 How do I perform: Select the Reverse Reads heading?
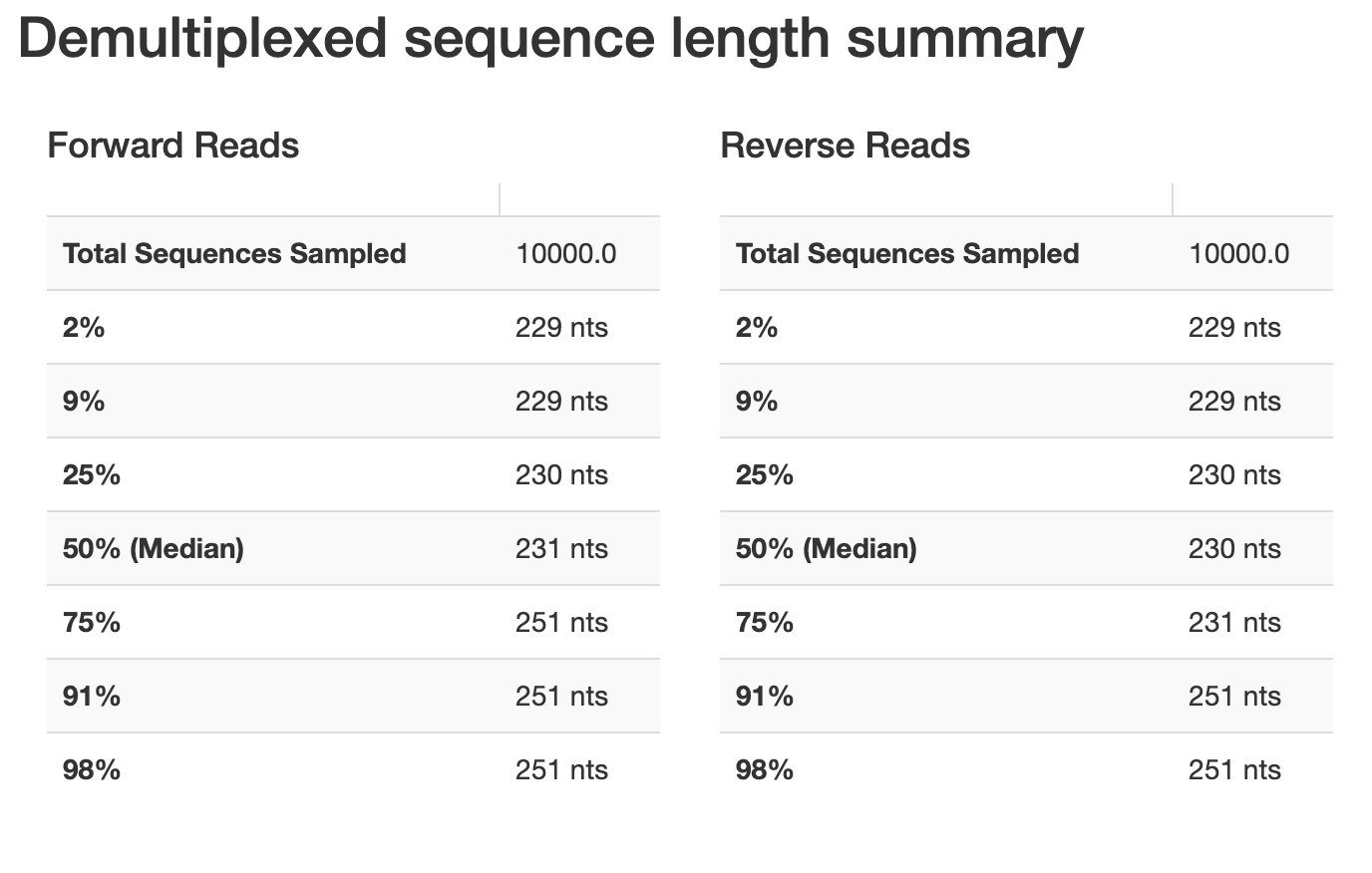[x=845, y=145]
